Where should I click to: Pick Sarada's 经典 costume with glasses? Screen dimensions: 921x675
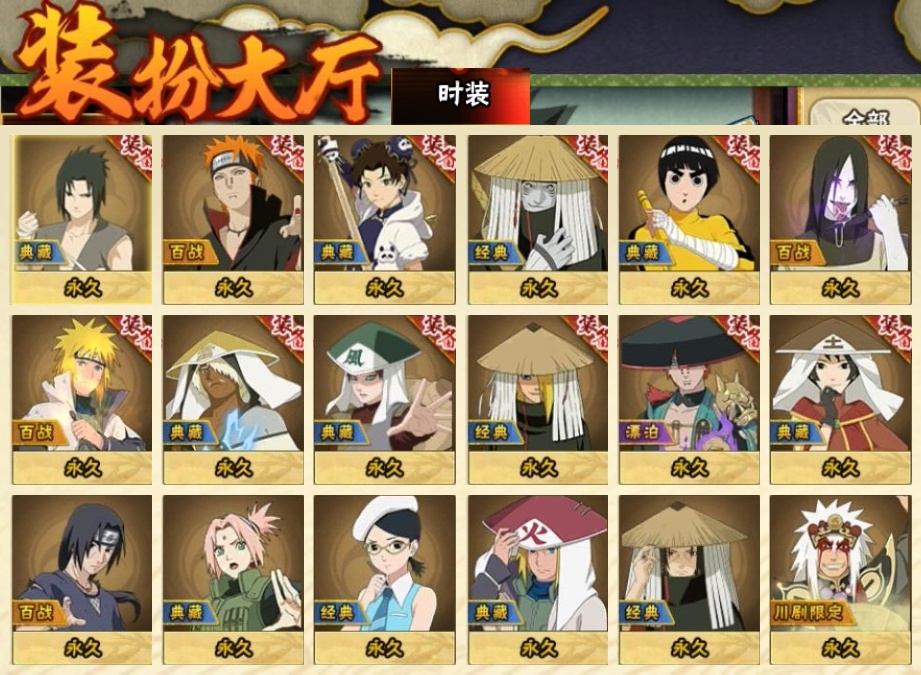[x=385, y=580]
